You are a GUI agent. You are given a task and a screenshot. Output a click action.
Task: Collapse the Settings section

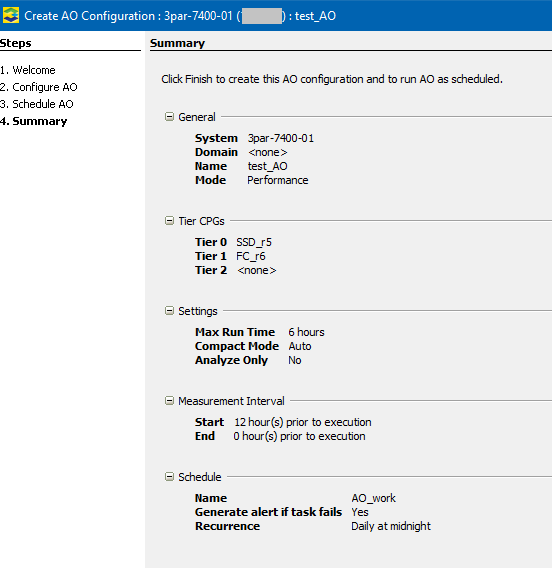[x=169, y=310]
